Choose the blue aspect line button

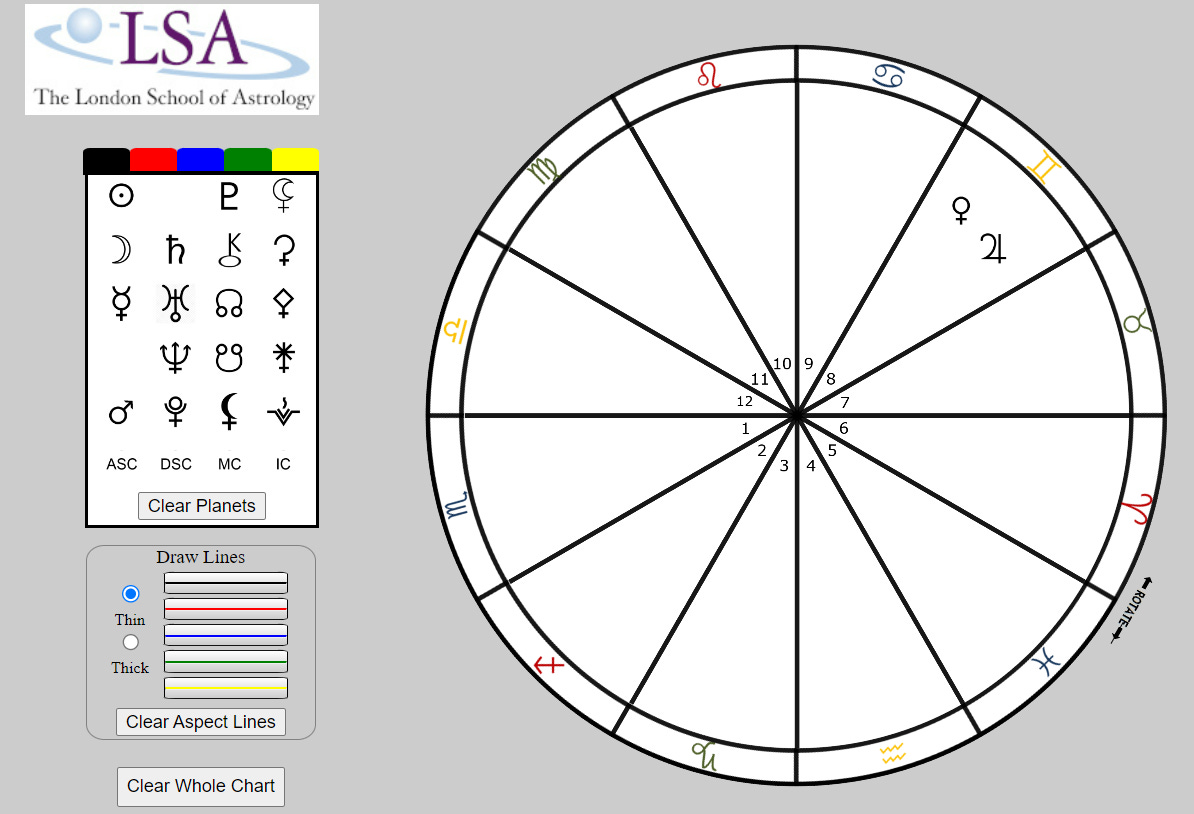[x=226, y=635]
